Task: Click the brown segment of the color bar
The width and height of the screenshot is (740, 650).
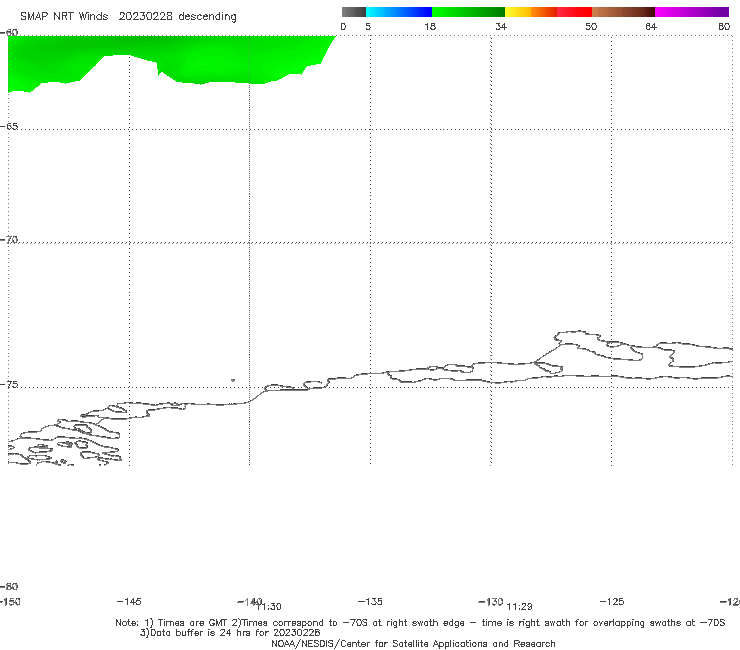Action: (x=623, y=12)
